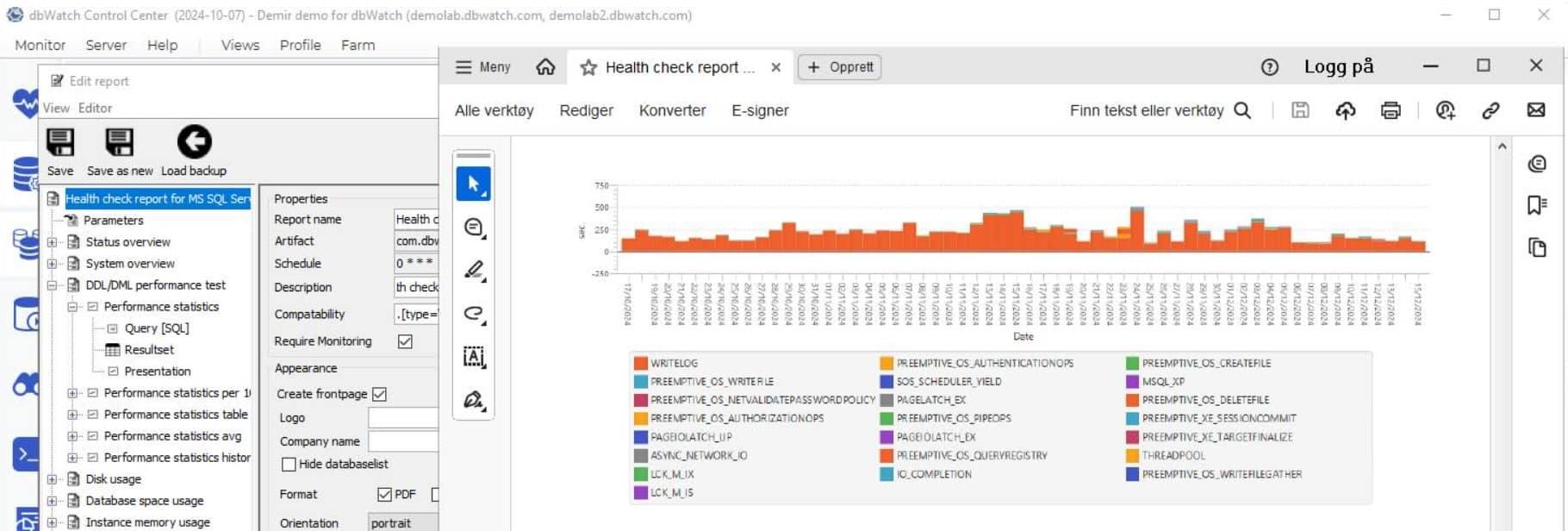Collapse the DDL/DML performance test node
This screenshot has height=531, width=1568.
[x=53, y=285]
